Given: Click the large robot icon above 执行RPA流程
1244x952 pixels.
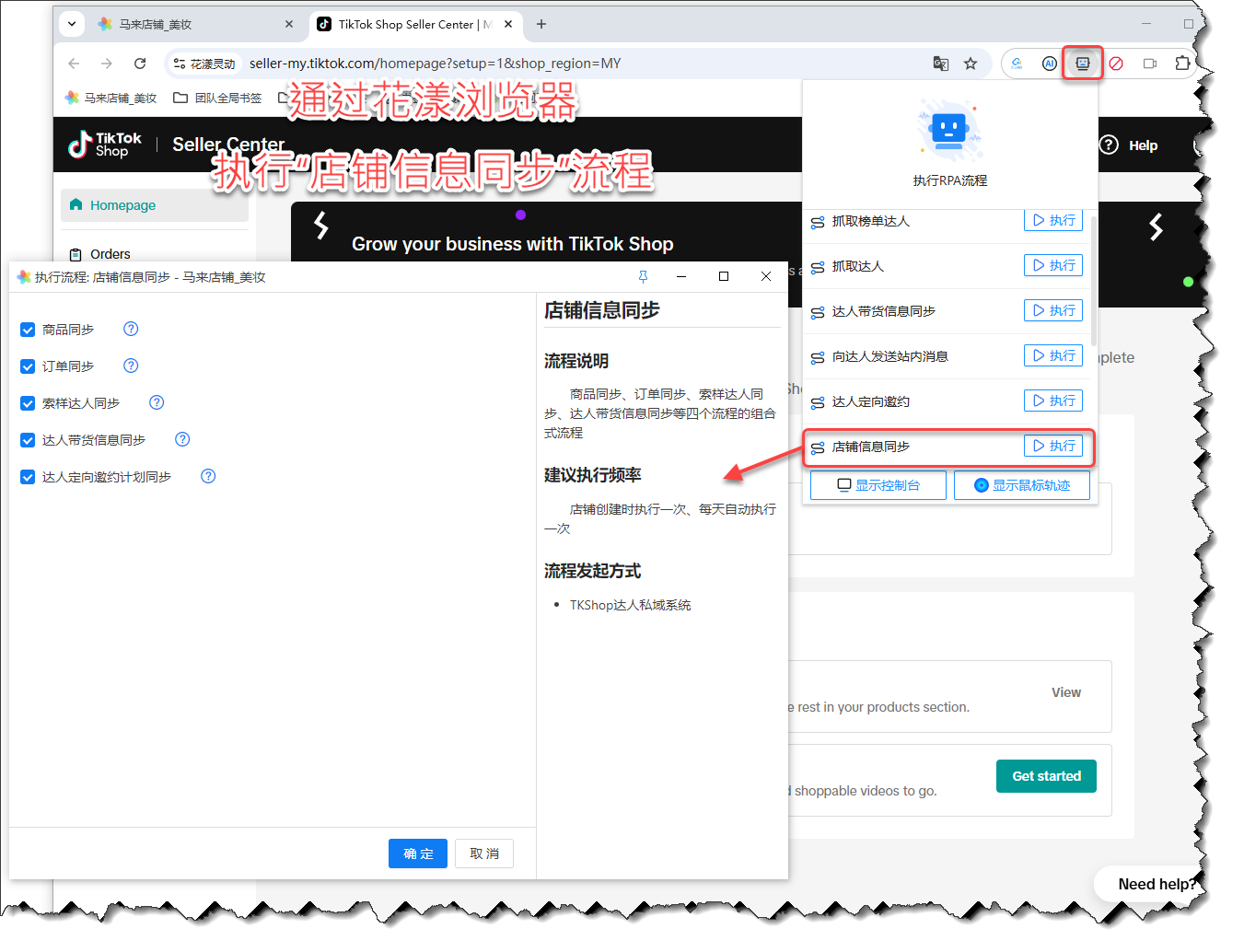Looking at the screenshot, I should pos(949,129).
